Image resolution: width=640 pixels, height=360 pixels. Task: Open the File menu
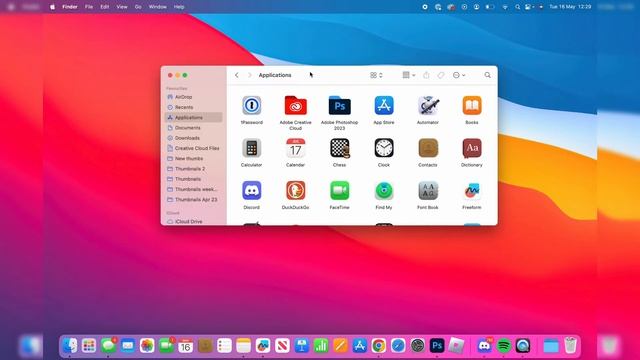(x=89, y=7)
